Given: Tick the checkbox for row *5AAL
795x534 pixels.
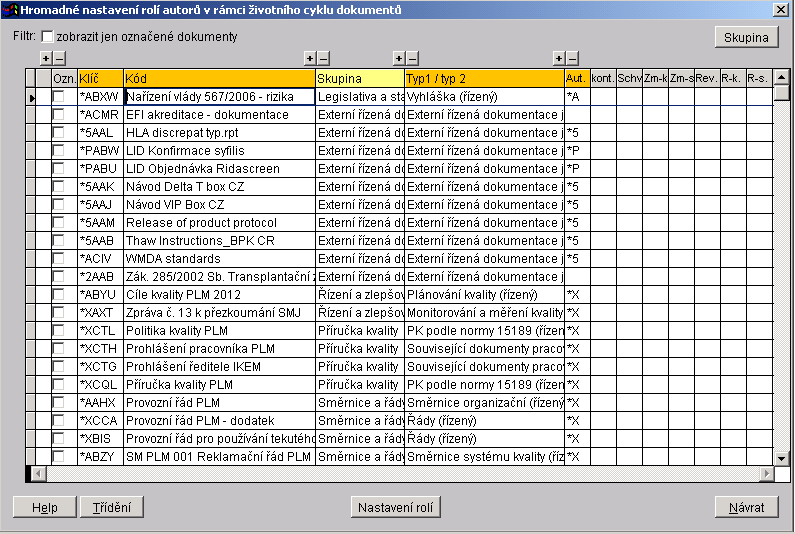Looking at the screenshot, I should point(58,133).
